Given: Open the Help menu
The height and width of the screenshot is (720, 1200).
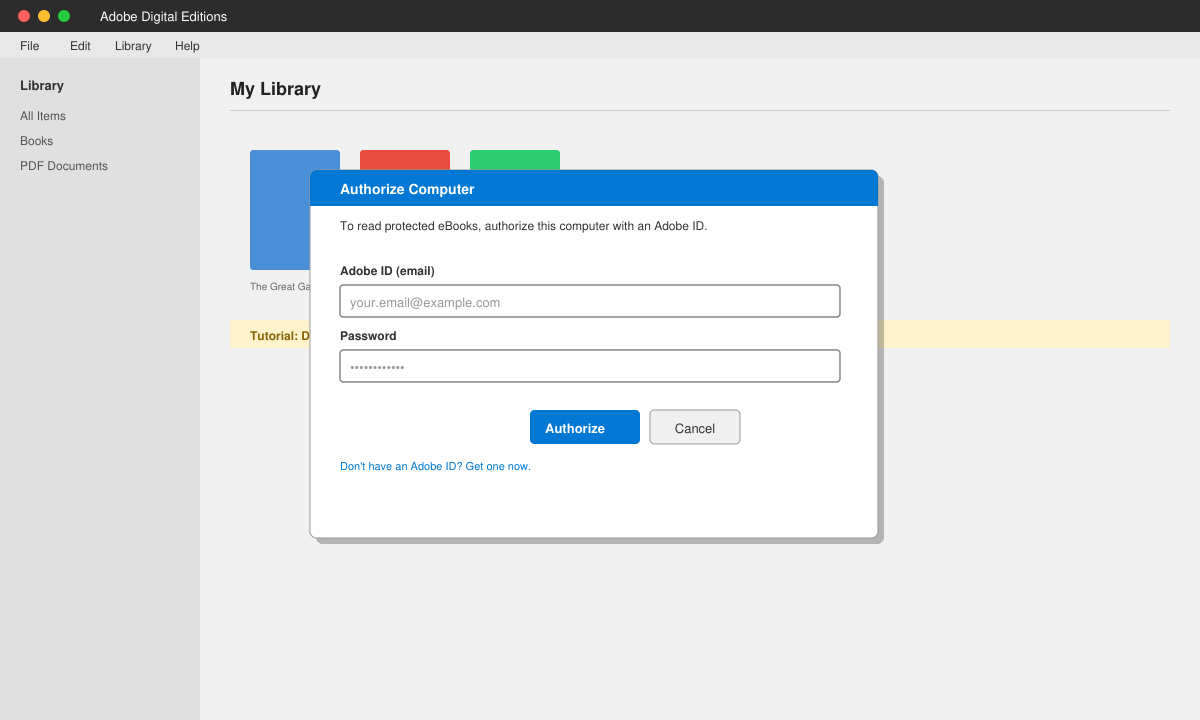Looking at the screenshot, I should tap(187, 46).
